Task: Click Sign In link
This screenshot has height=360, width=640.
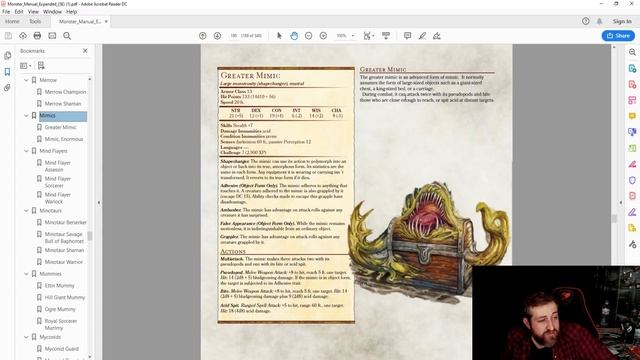Action: point(622,21)
